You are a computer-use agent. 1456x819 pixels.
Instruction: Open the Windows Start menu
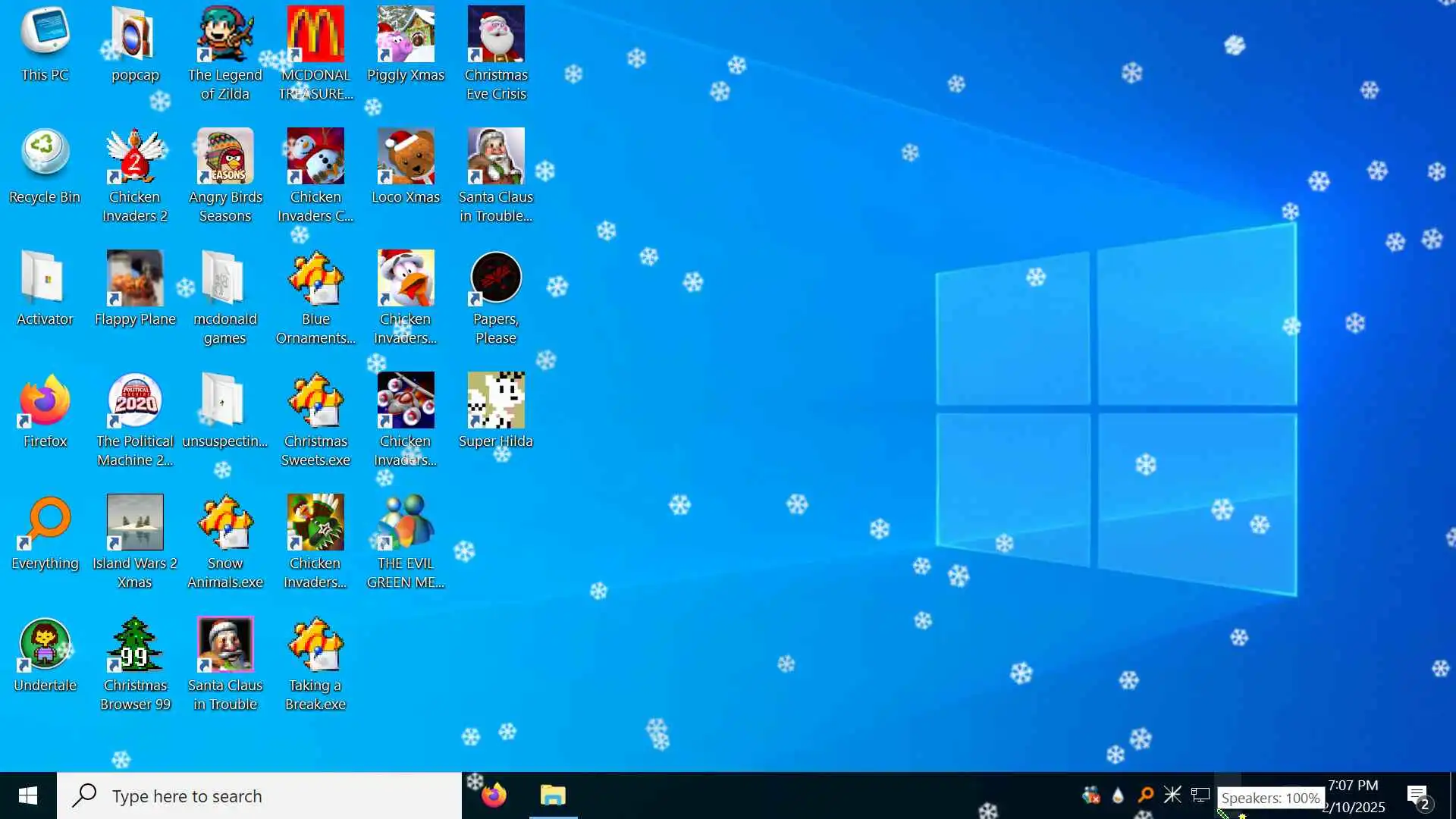pyautogui.click(x=28, y=795)
